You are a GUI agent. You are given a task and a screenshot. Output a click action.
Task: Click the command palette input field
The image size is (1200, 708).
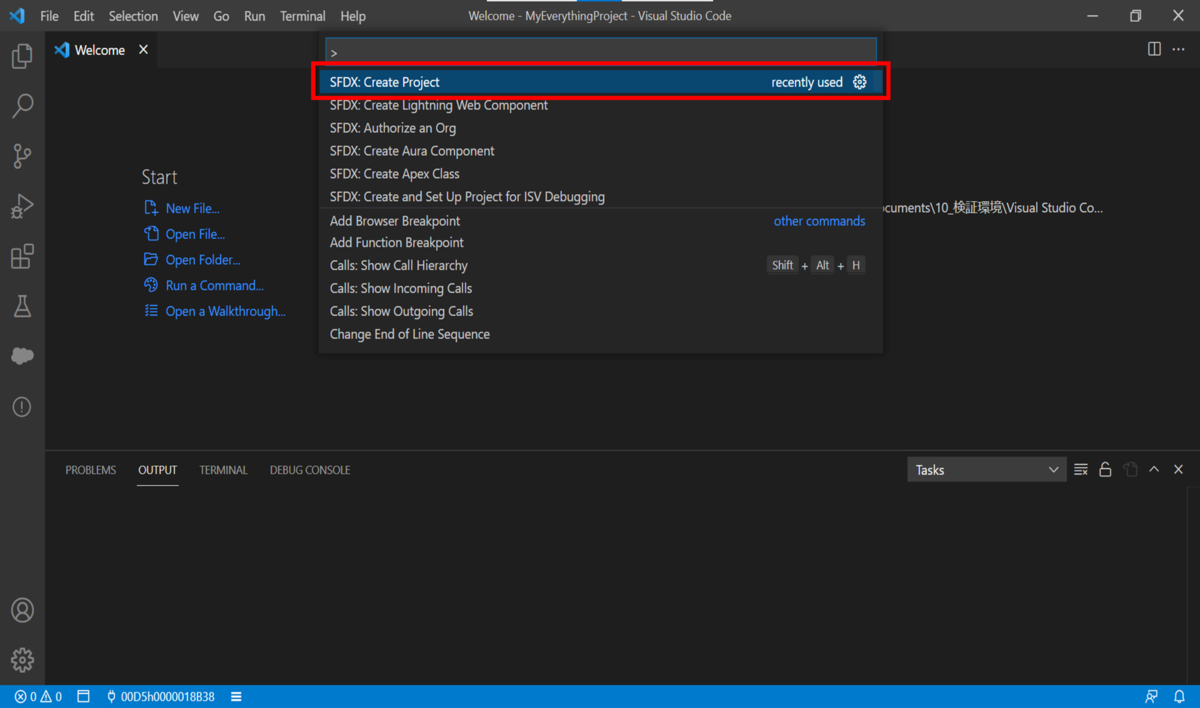pos(601,52)
